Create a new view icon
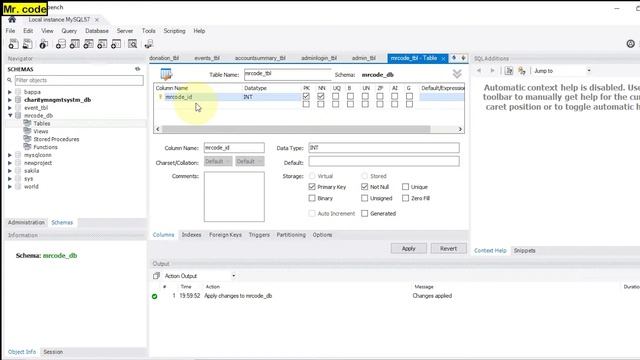This screenshot has height=360, width=640. (x=89, y=44)
